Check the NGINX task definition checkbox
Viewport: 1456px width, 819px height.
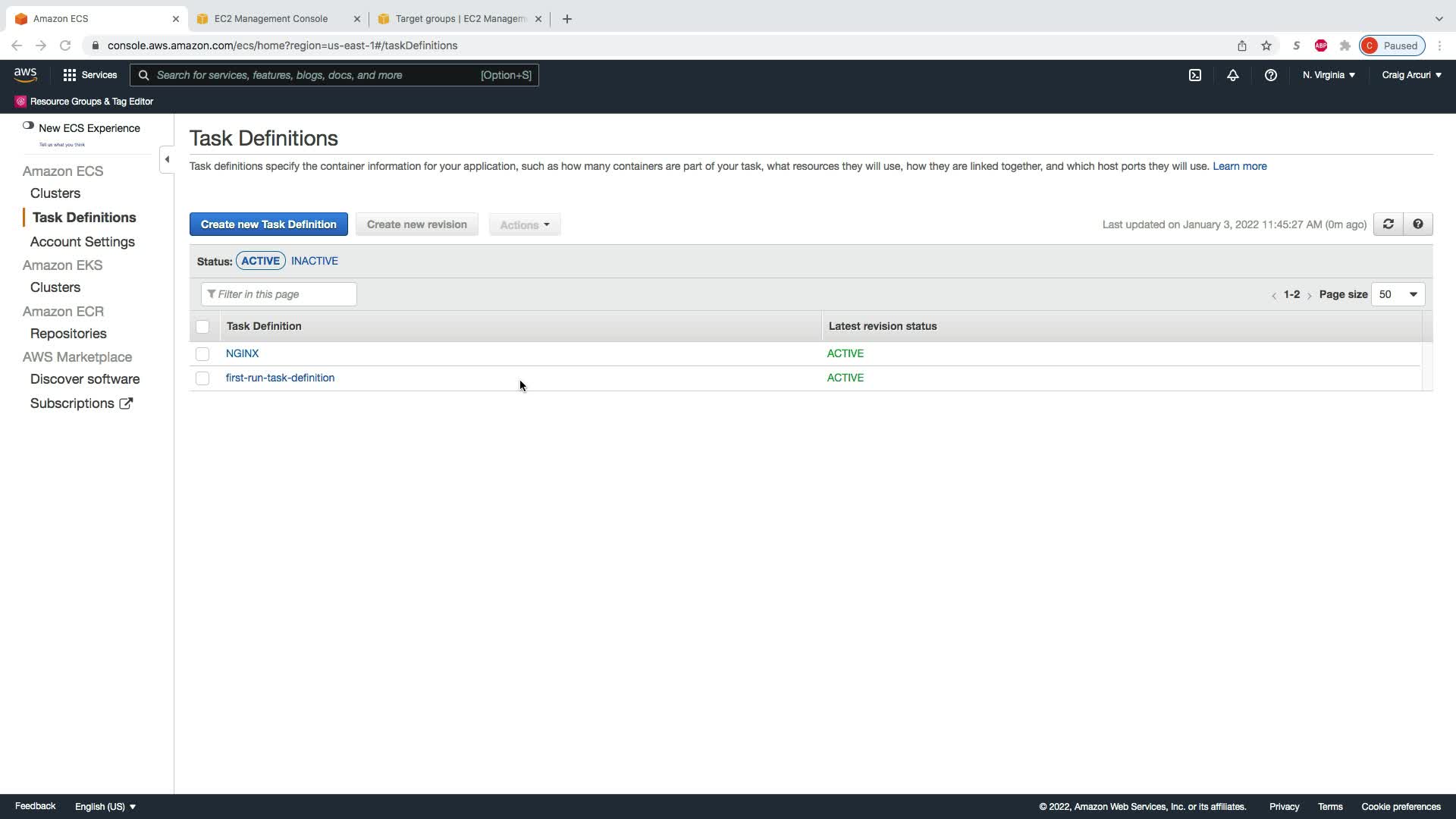point(202,354)
